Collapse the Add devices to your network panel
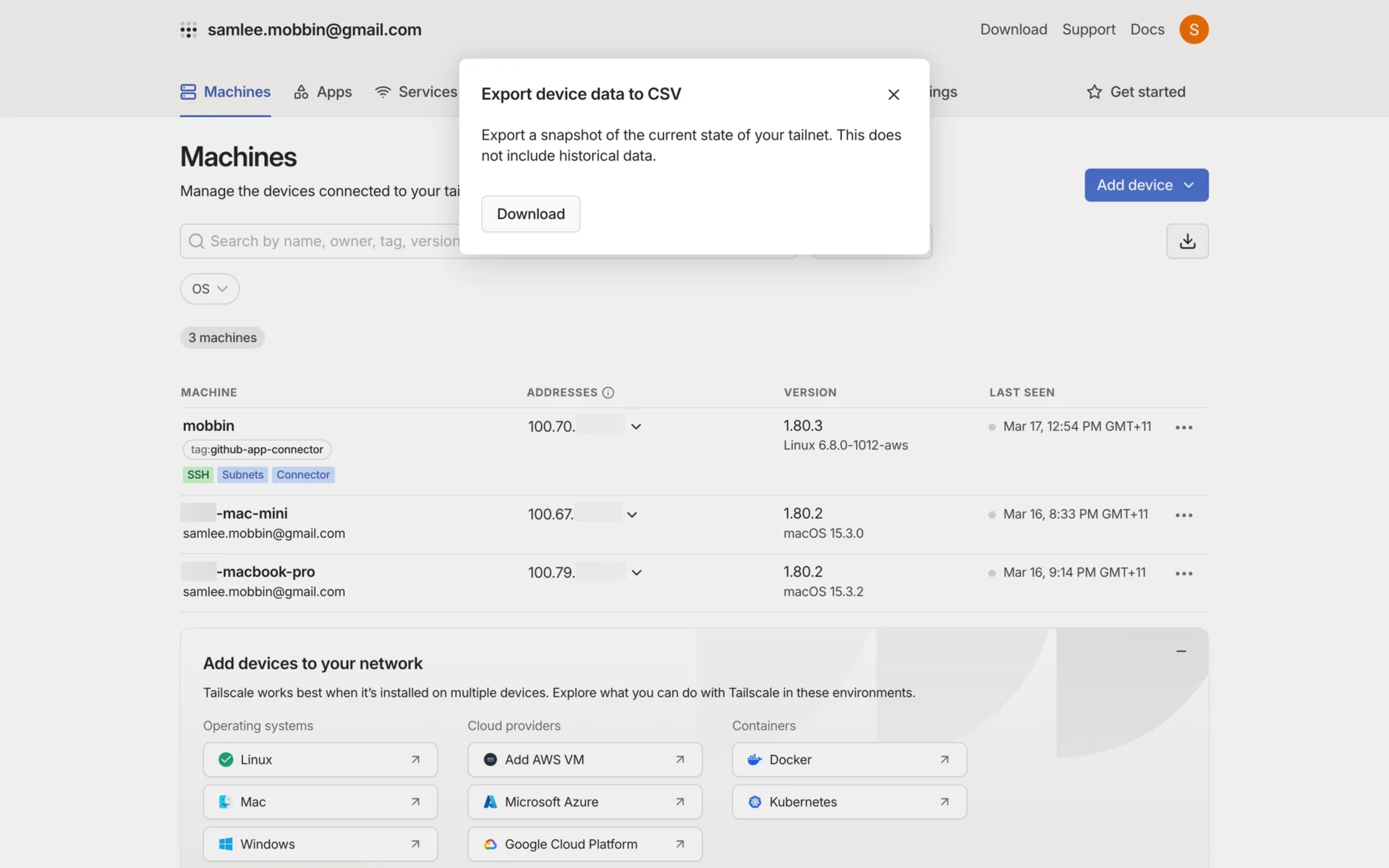The height and width of the screenshot is (868, 1389). (1181, 652)
